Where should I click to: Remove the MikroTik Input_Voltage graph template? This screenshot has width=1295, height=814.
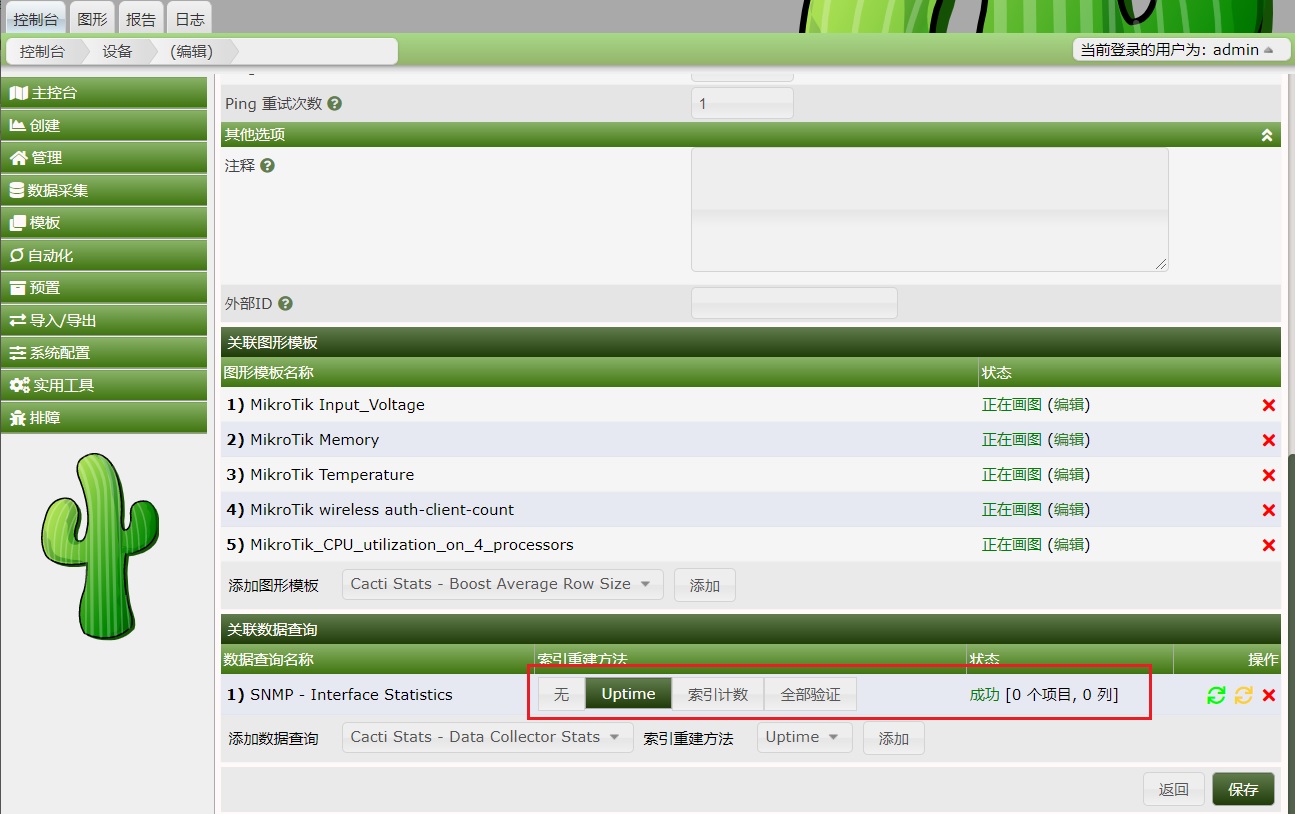(x=1269, y=405)
